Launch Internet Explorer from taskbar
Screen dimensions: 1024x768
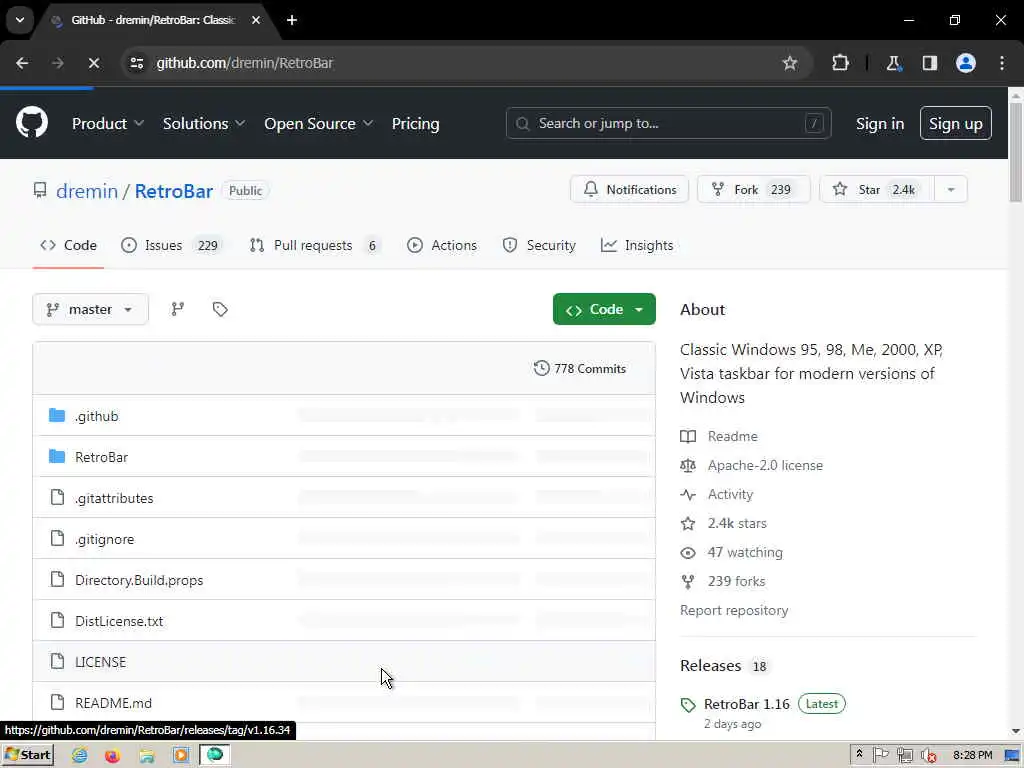pyautogui.click(x=80, y=755)
